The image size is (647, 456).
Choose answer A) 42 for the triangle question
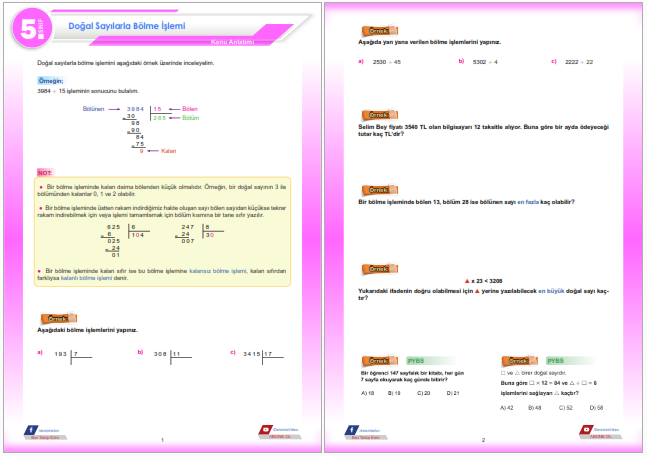click(x=507, y=408)
